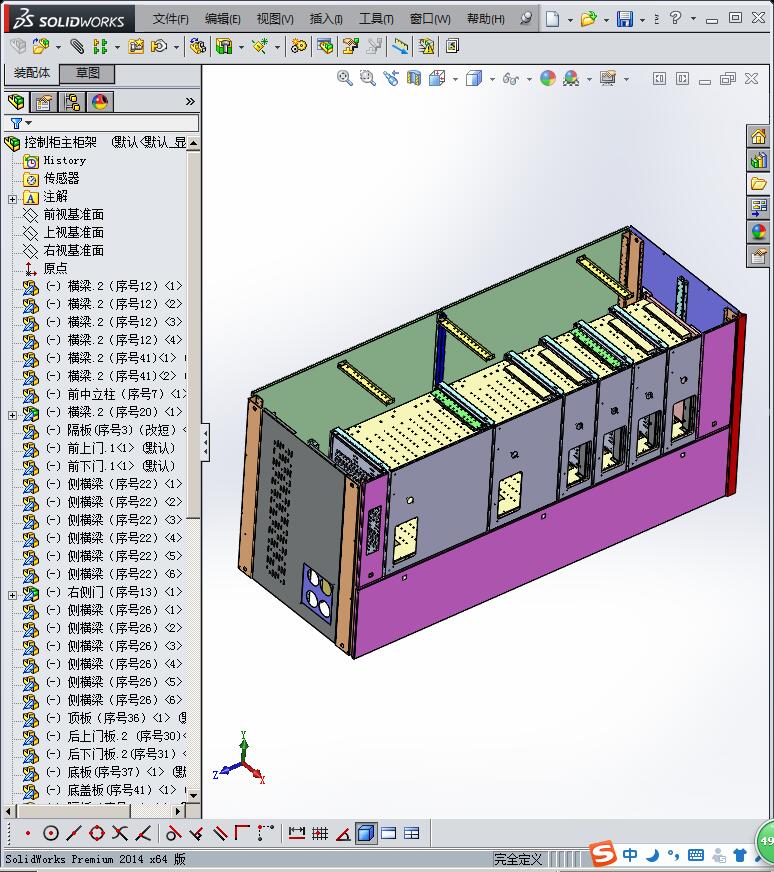Click the Hide/Show Items glasses icon
774x872 pixels.
(x=510, y=78)
